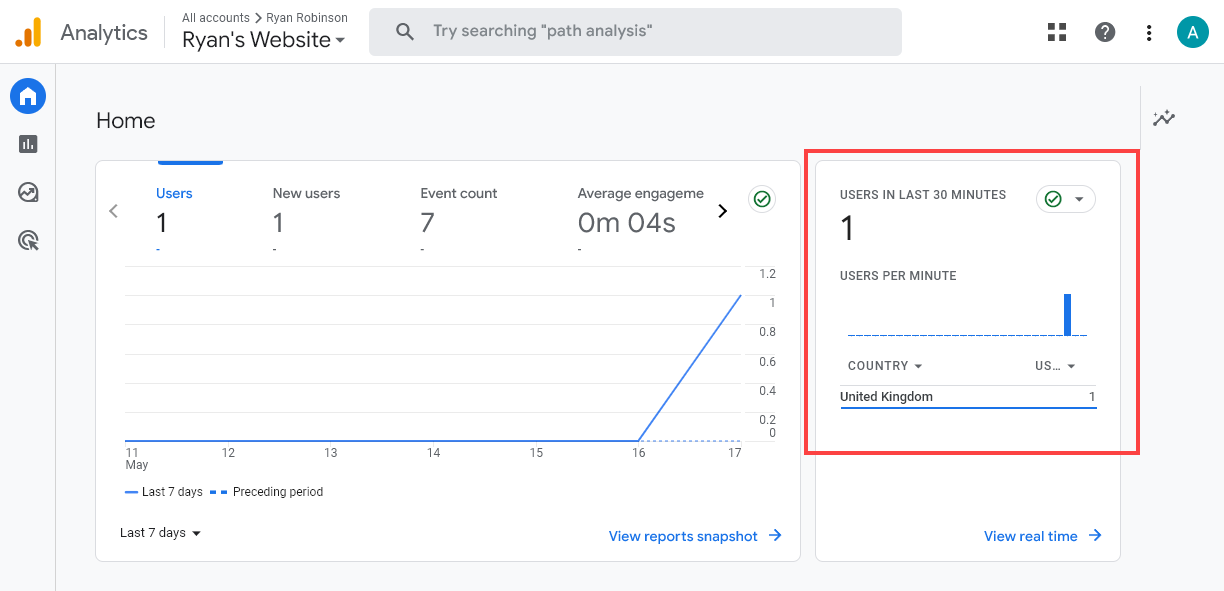Open the Insights panel icon

1163,117
